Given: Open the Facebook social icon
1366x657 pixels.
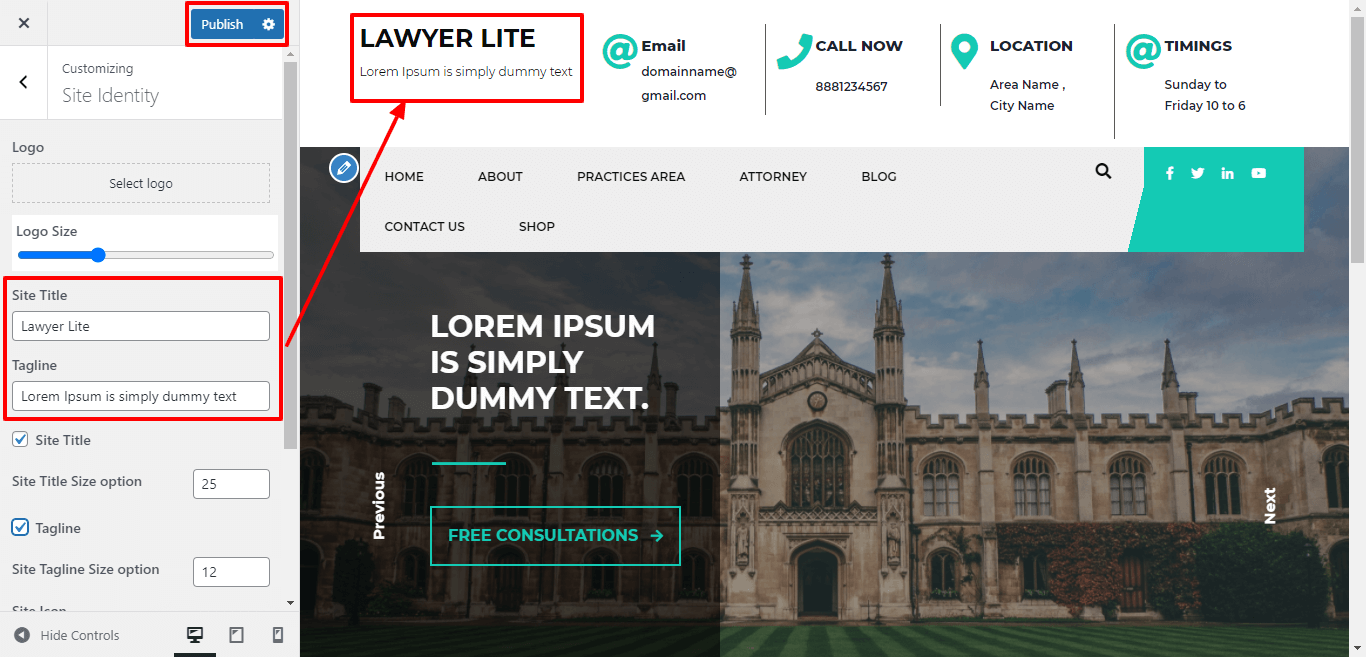Looking at the screenshot, I should (1170, 173).
